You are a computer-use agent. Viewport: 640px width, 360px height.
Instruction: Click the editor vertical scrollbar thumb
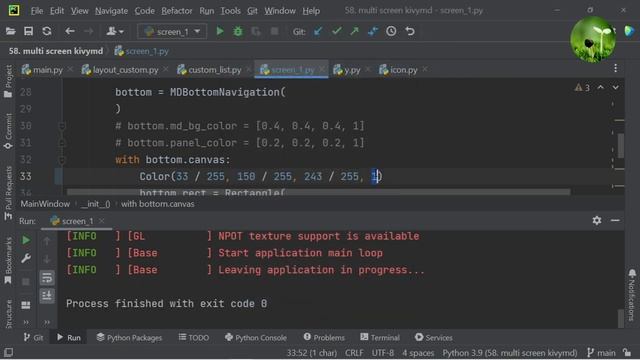(x=621, y=146)
